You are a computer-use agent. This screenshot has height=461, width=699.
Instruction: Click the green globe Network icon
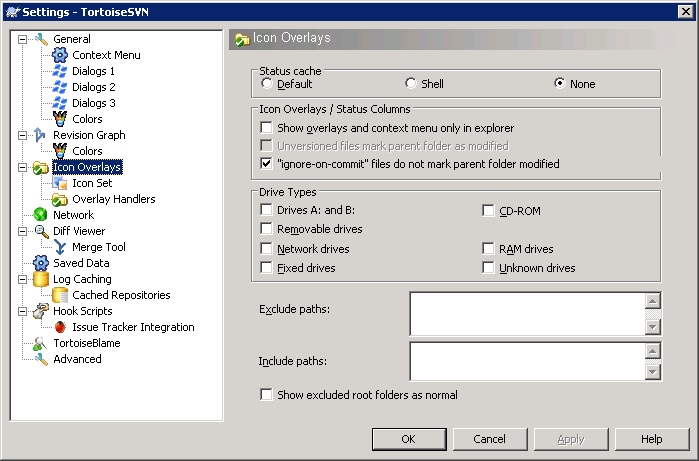[x=41, y=215]
